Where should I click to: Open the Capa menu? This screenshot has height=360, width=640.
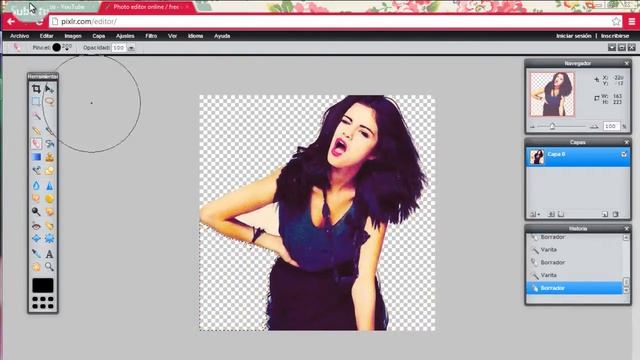click(x=99, y=36)
